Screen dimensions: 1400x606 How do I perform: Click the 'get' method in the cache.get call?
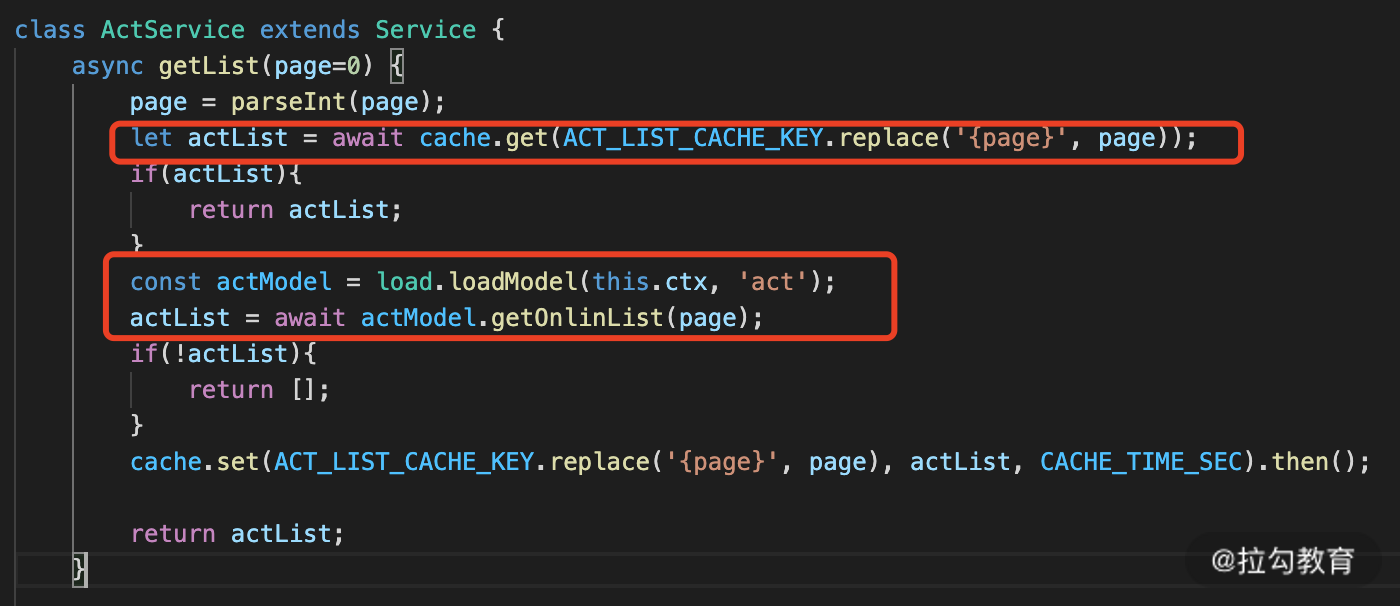[527, 137]
